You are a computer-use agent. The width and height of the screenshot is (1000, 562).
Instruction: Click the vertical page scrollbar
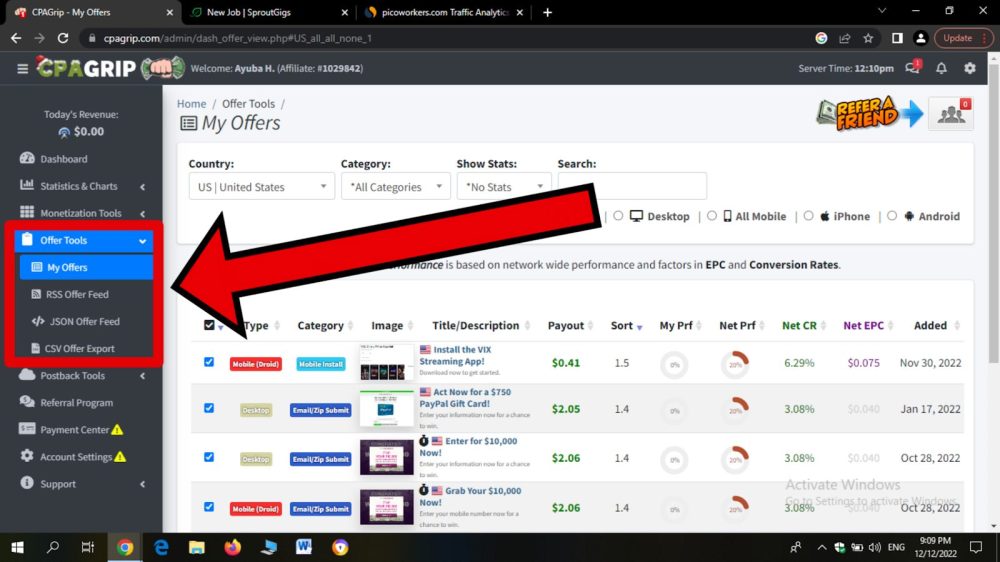point(993,212)
